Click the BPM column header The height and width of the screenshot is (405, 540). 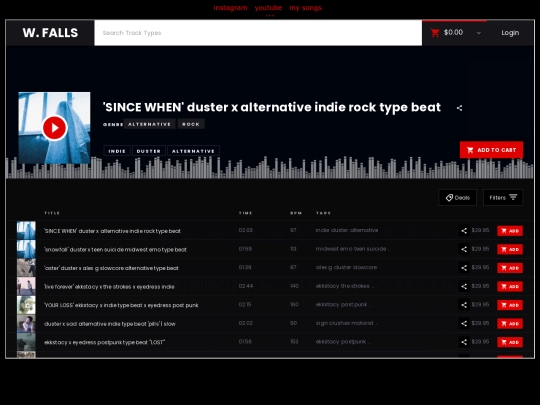[296, 213]
